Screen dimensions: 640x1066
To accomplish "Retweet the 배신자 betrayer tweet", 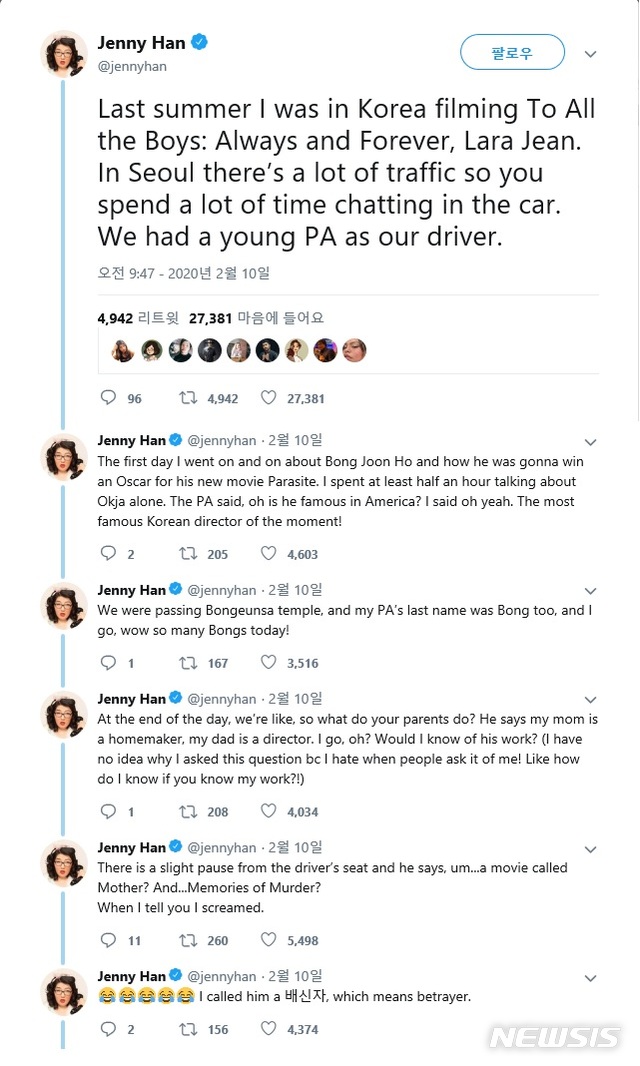I will point(187,1029).
